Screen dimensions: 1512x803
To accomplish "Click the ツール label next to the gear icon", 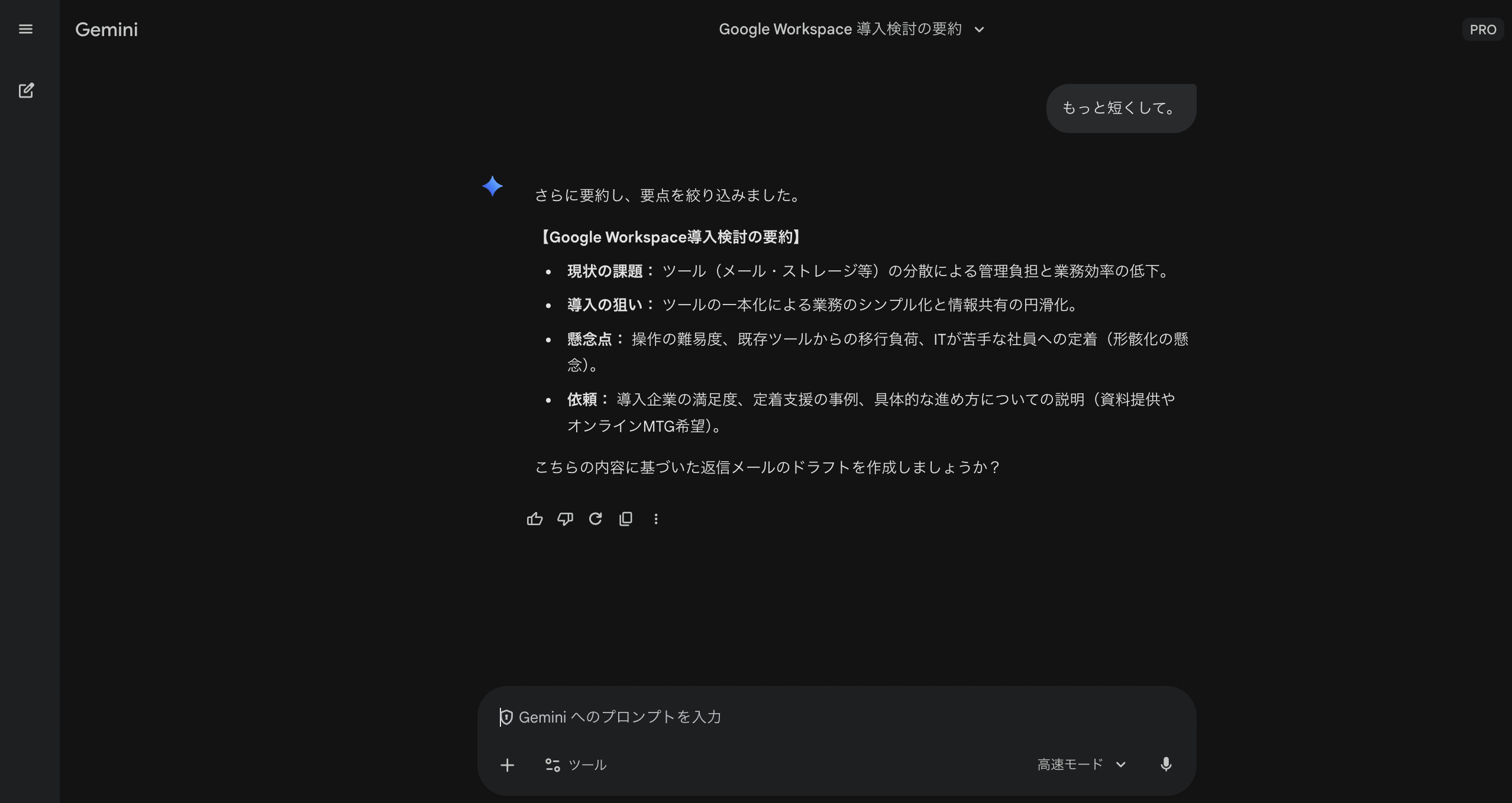I will point(587,764).
